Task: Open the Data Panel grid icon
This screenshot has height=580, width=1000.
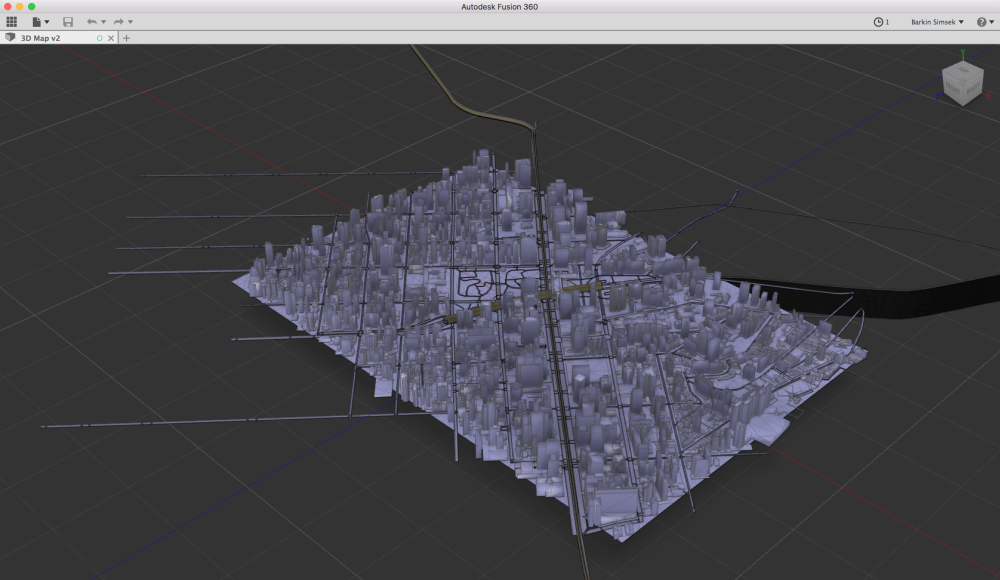Action: click(x=12, y=21)
